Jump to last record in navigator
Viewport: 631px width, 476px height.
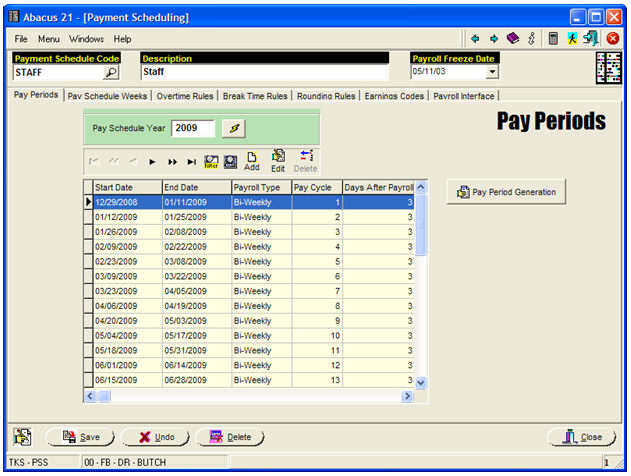coord(191,161)
